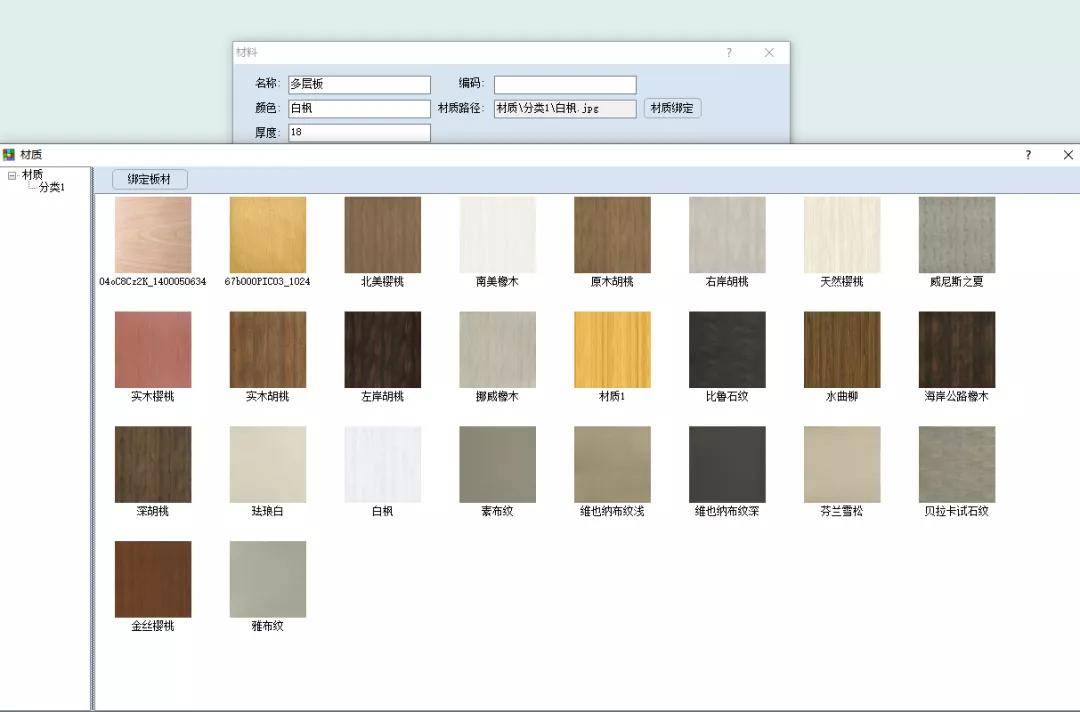This screenshot has width=1080, height=712.
Task: Choose the 实木樱桃 material swatch
Action: (153, 350)
